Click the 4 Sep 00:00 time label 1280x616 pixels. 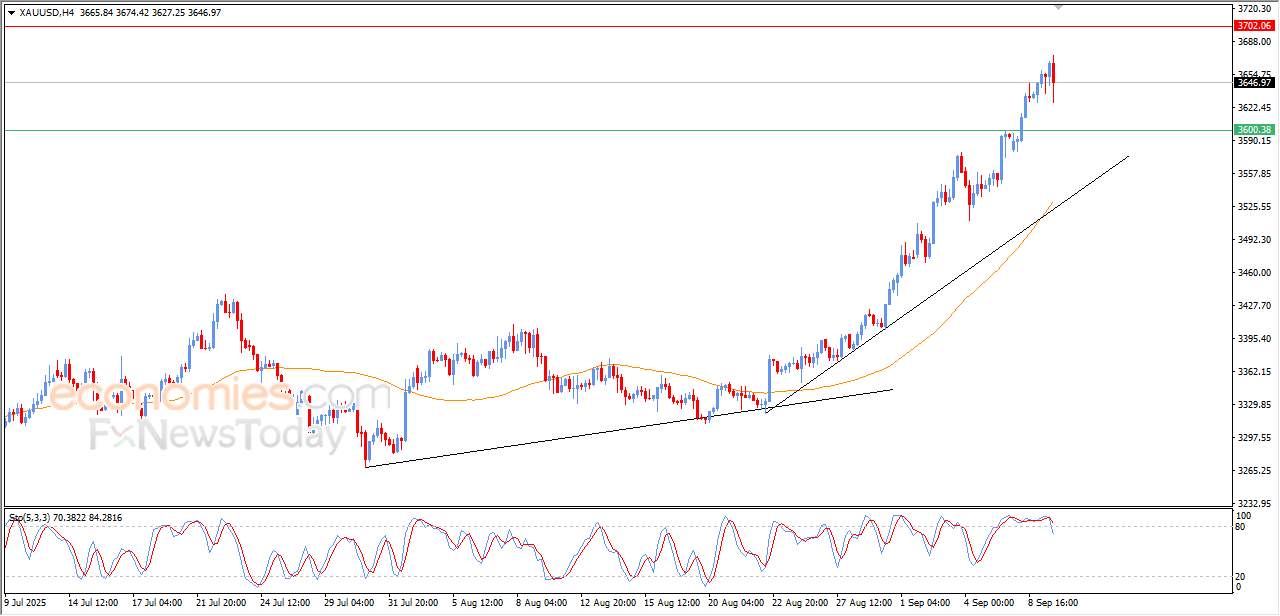[989, 603]
